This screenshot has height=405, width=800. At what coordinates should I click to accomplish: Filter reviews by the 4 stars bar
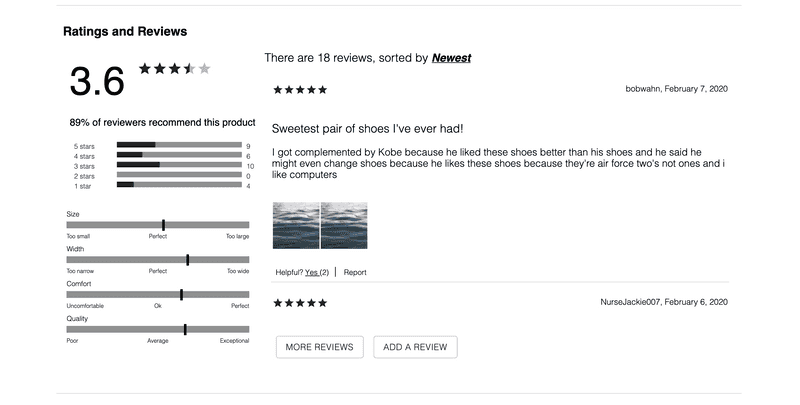tap(179, 156)
